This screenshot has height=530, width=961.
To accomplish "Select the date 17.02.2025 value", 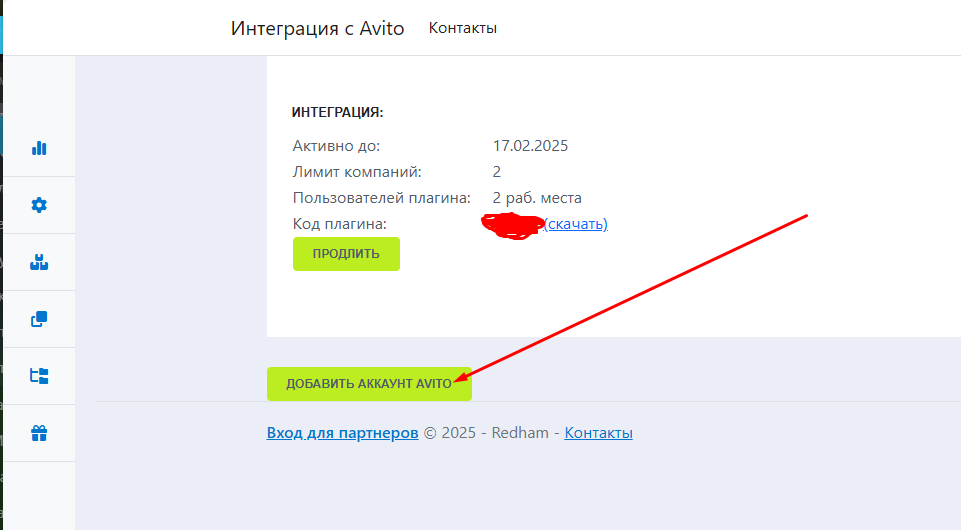I will tap(530, 146).
